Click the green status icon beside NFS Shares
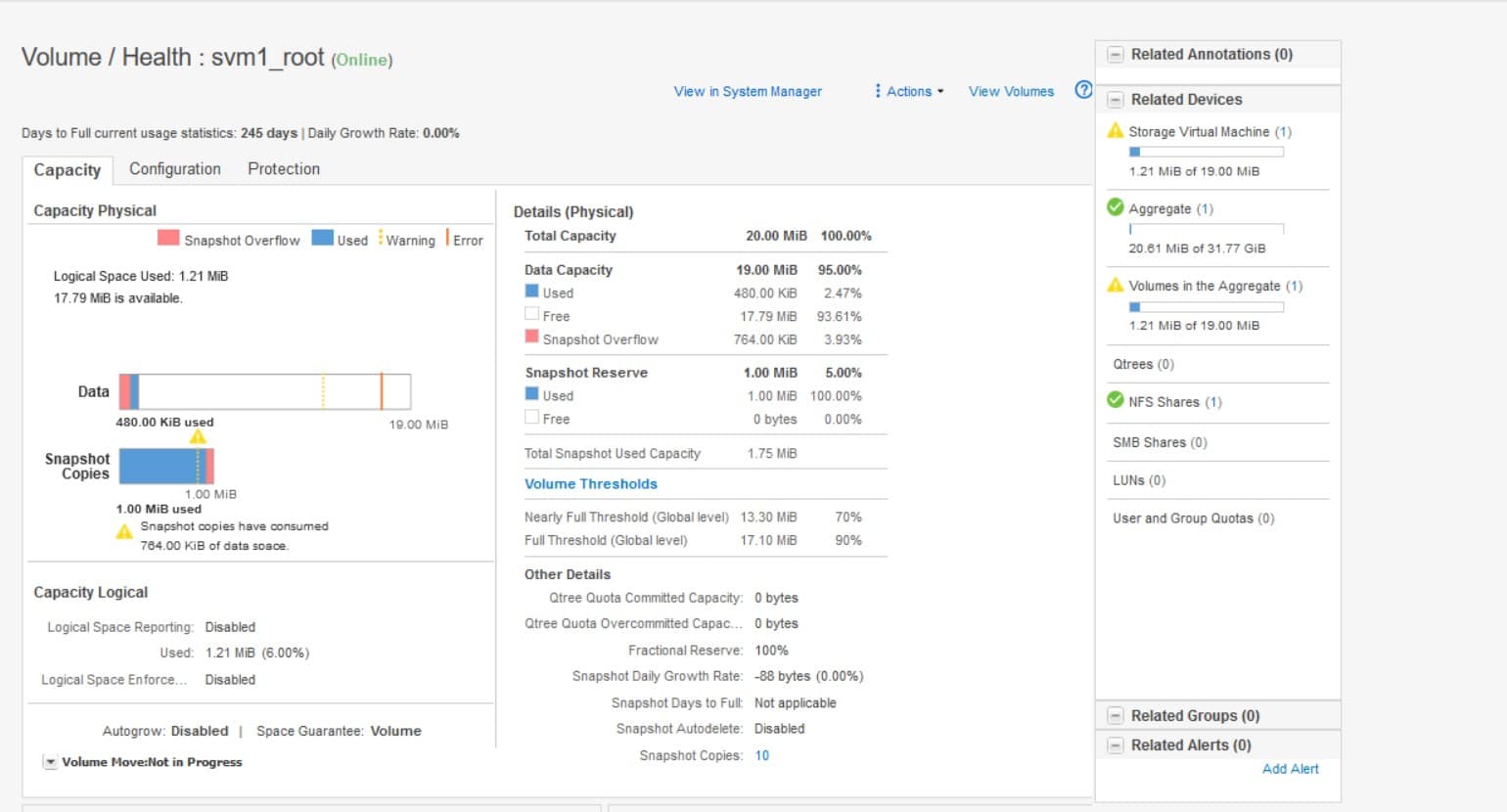This screenshot has width=1507, height=812. click(x=1117, y=401)
